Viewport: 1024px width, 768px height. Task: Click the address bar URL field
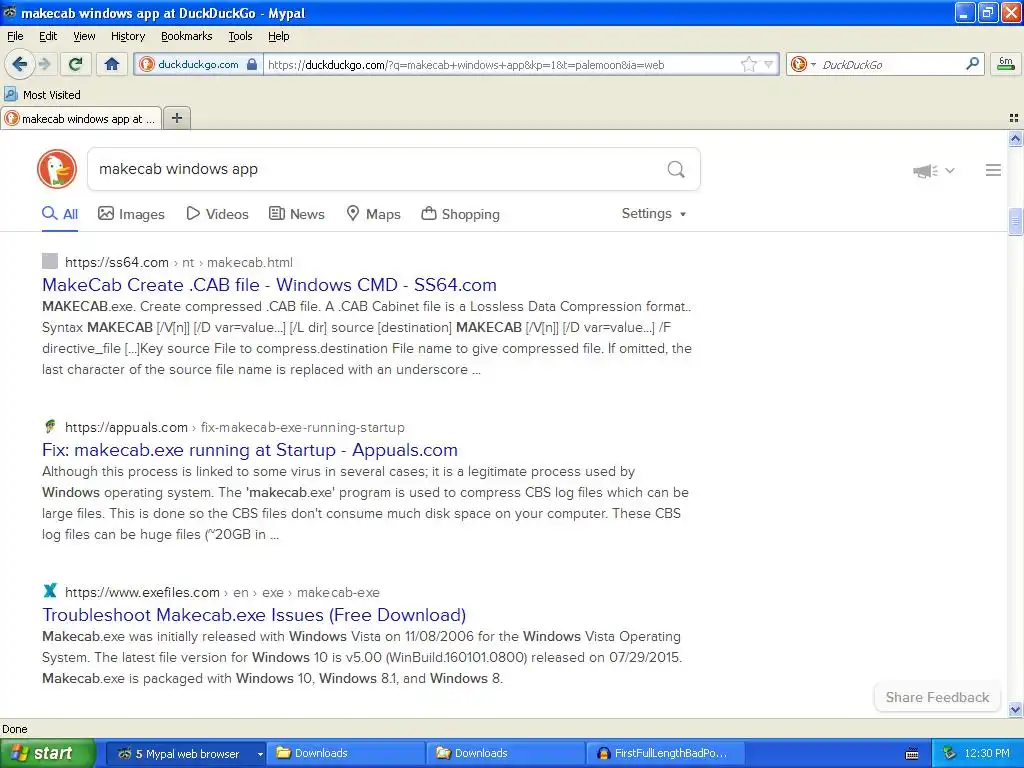coord(500,64)
